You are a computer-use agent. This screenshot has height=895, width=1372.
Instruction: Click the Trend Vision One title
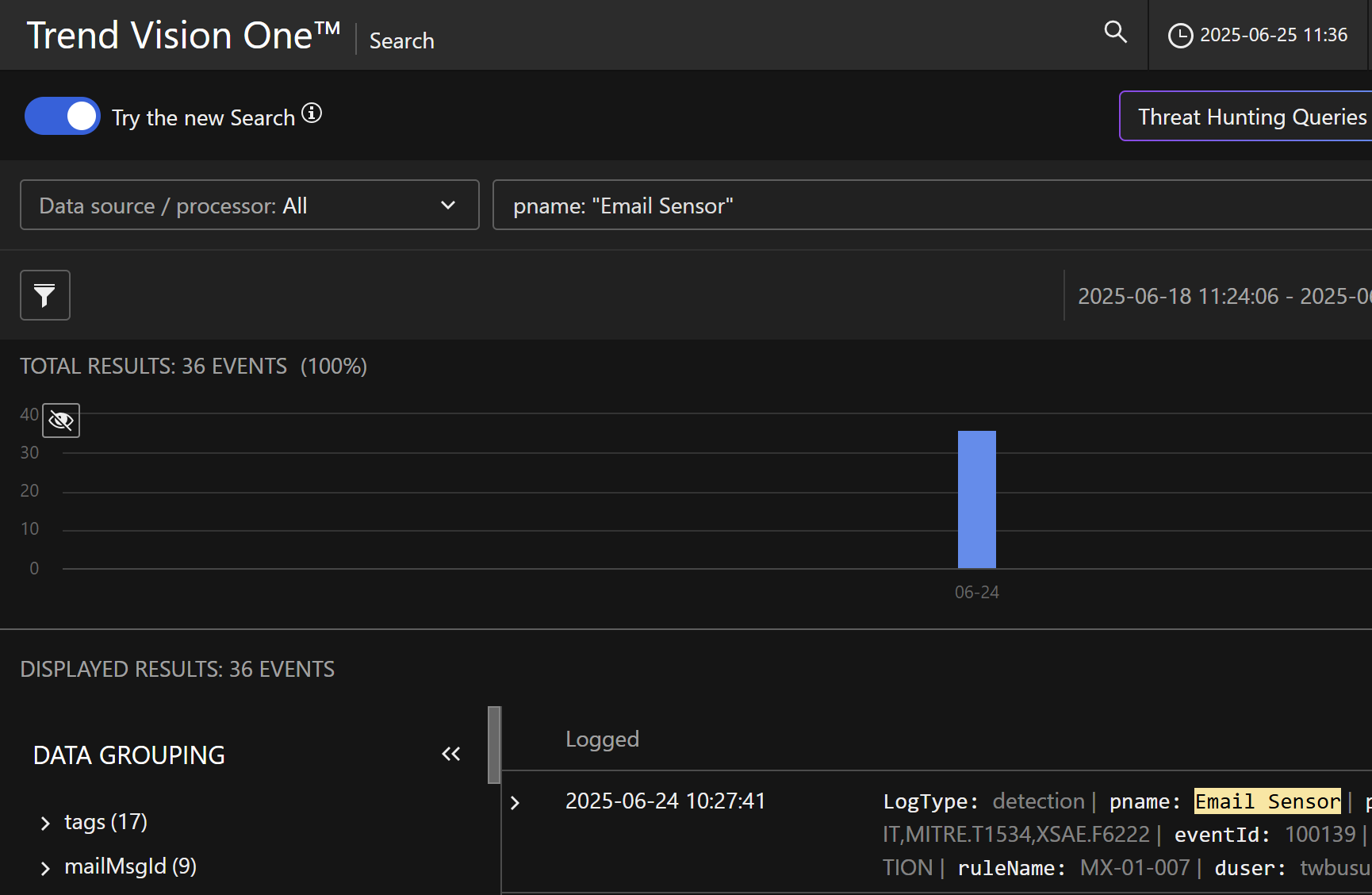tap(183, 36)
